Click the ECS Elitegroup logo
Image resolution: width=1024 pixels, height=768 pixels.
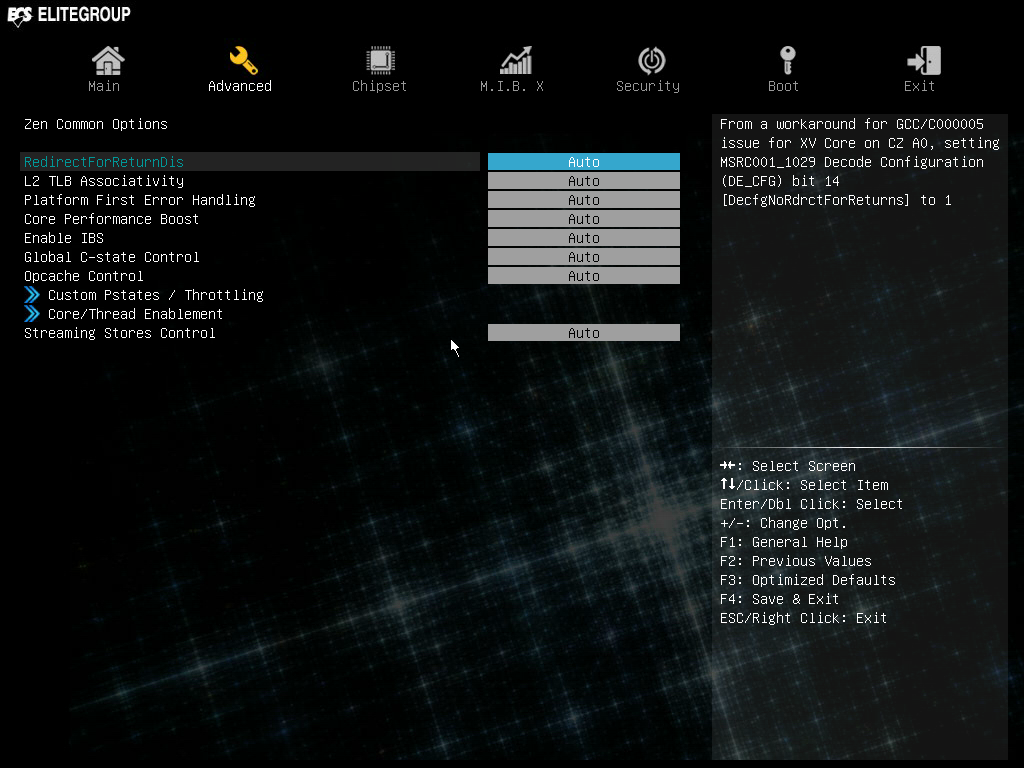click(x=69, y=14)
